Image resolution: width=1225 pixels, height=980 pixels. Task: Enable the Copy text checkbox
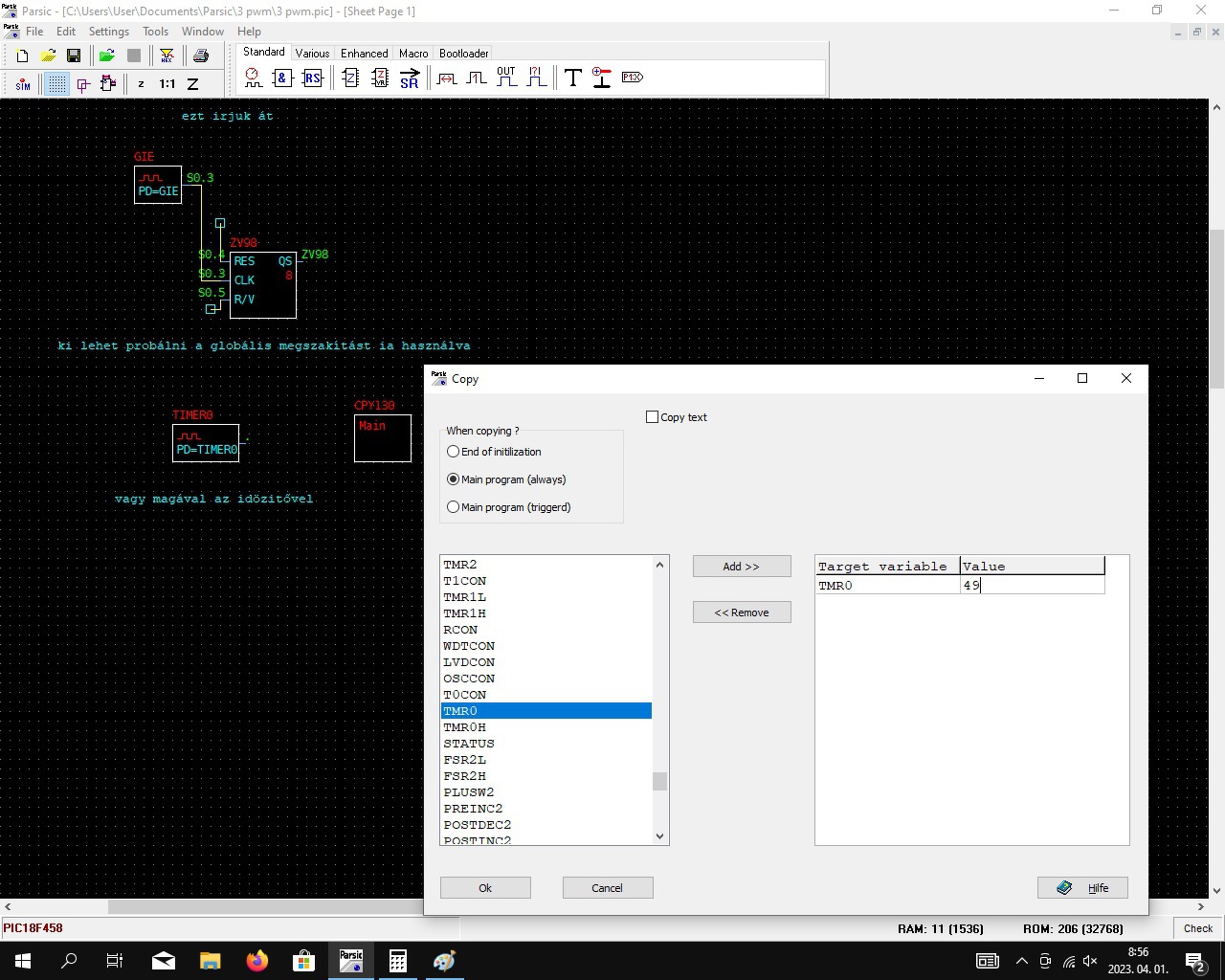click(653, 417)
